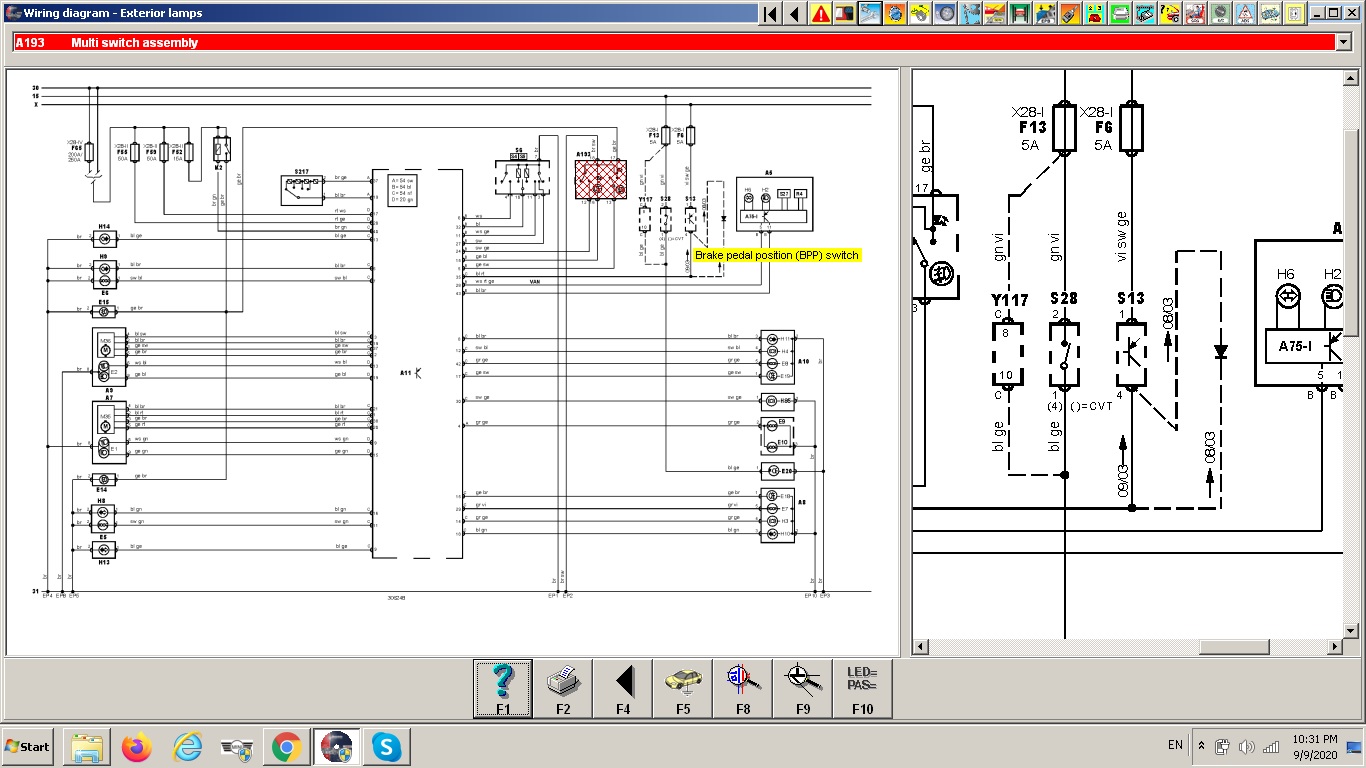Toggle the F10 LED/PAS legend button
The width and height of the screenshot is (1366, 768).
click(x=862, y=688)
